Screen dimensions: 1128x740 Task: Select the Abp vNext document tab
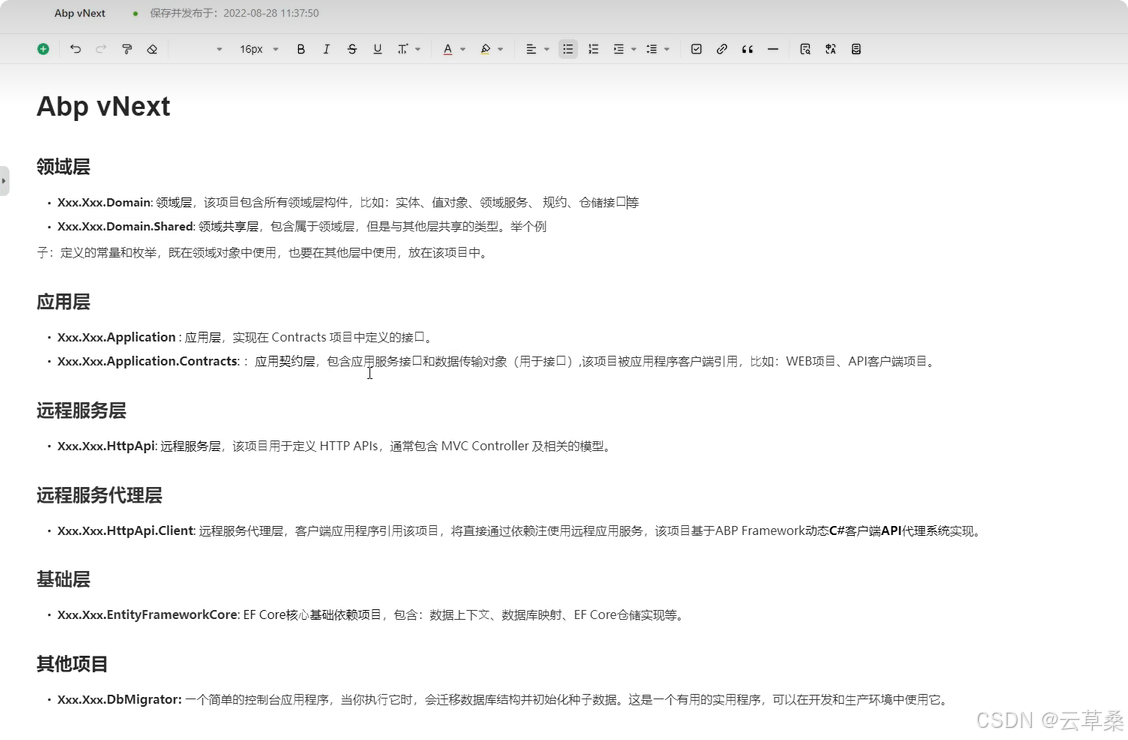[x=80, y=13]
